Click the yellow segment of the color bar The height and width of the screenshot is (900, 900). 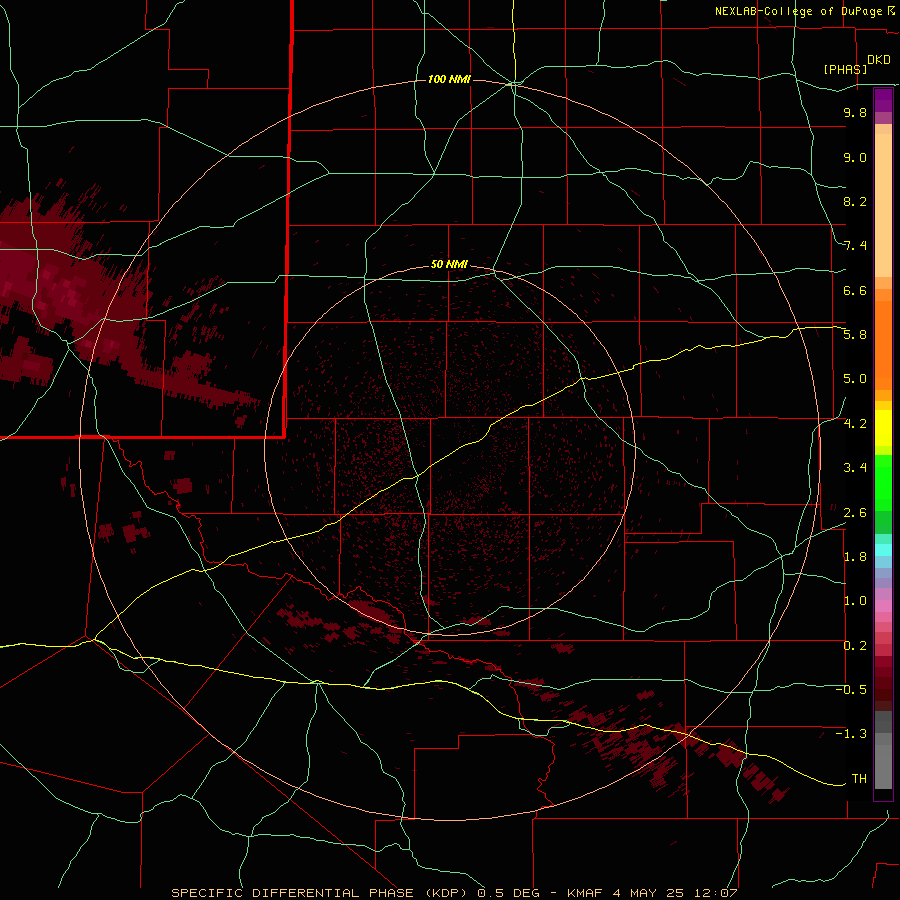click(883, 428)
